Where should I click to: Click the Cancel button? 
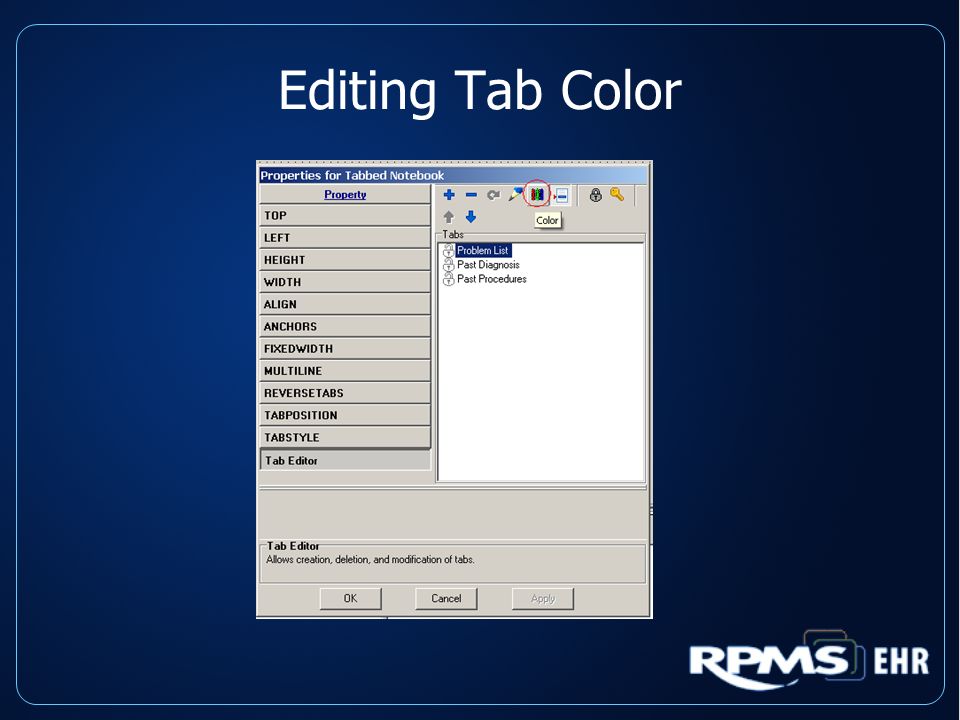point(446,598)
